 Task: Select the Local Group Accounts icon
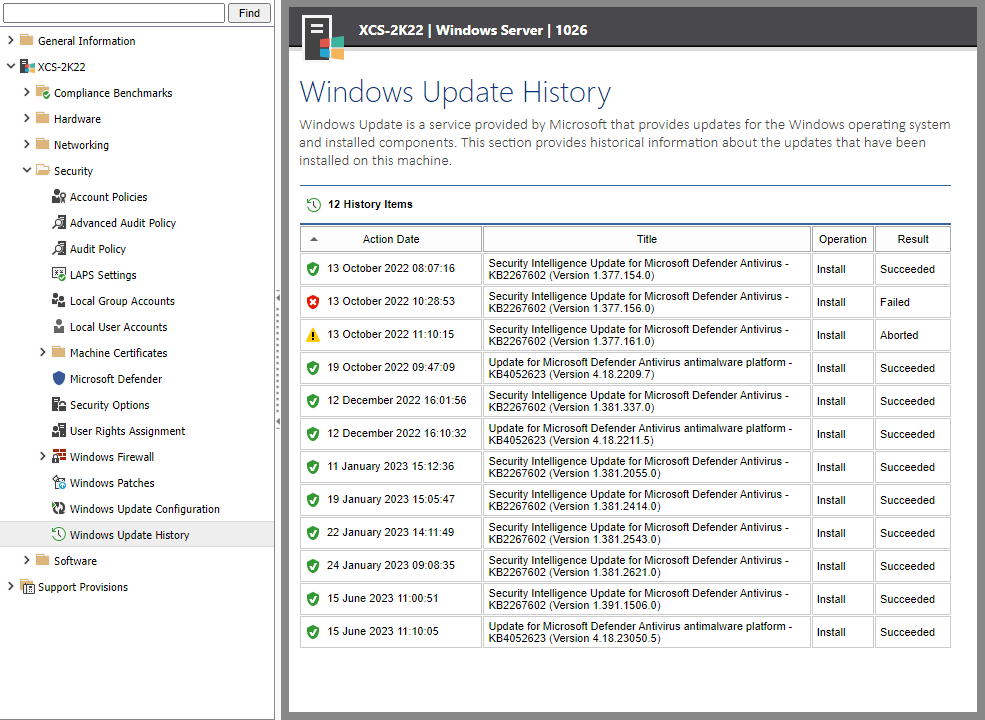coord(58,300)
